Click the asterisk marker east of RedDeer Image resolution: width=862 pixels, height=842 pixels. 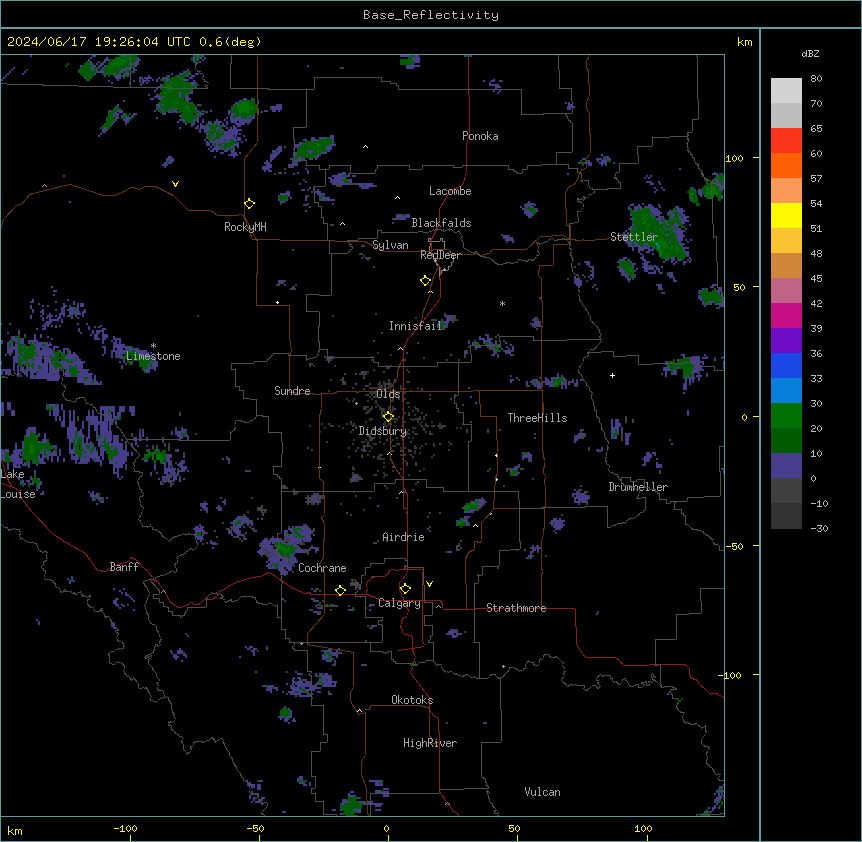[x=502, y=303]
